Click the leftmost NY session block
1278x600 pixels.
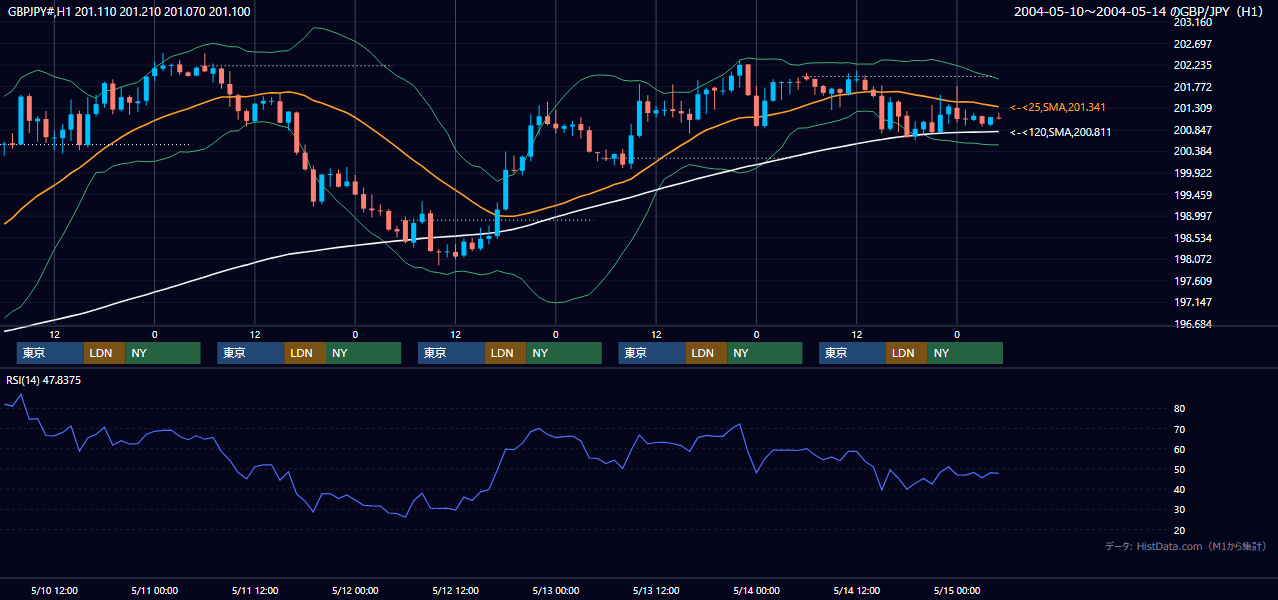pos(163,353)
